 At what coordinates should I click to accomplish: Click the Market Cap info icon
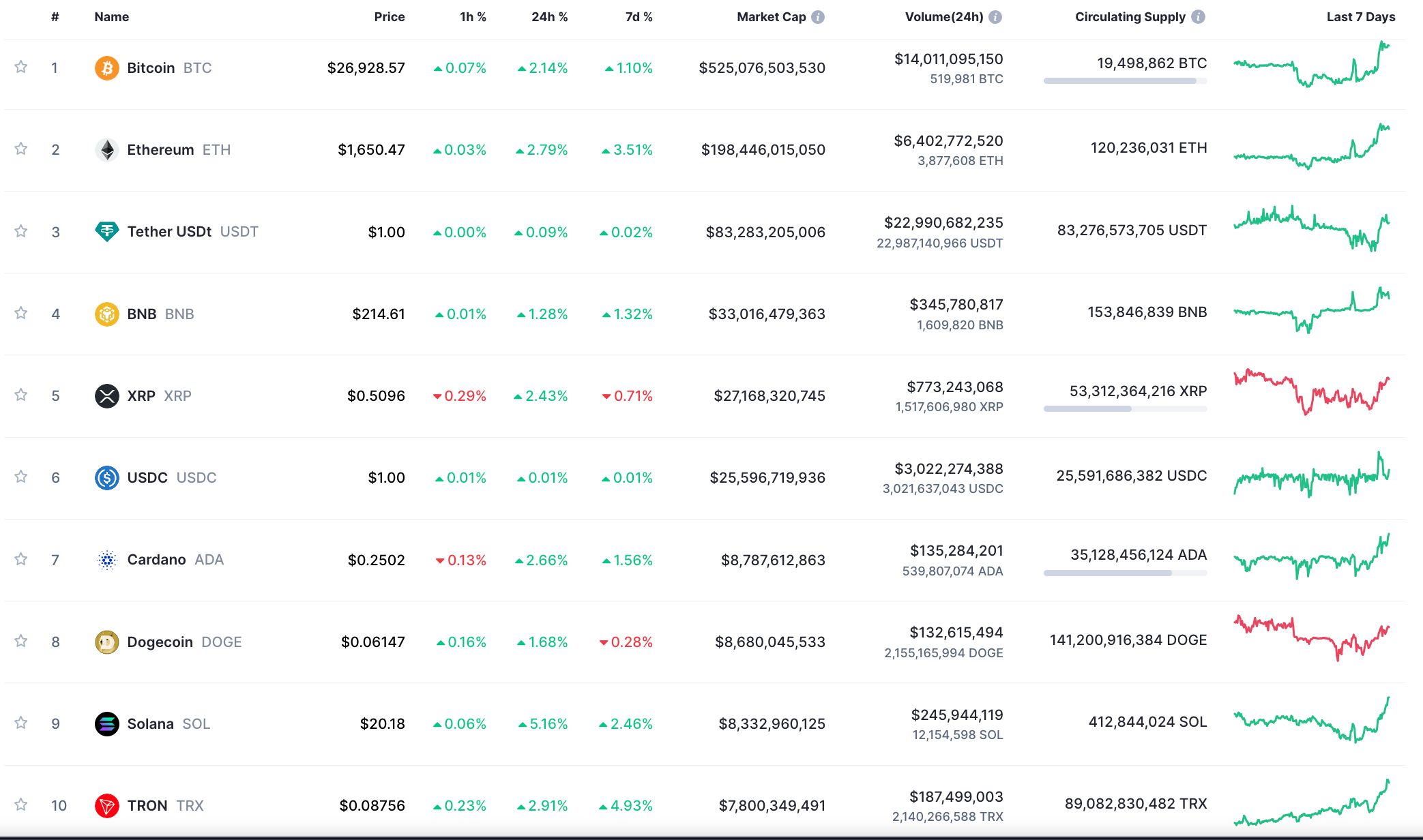[x=818, y=17]
